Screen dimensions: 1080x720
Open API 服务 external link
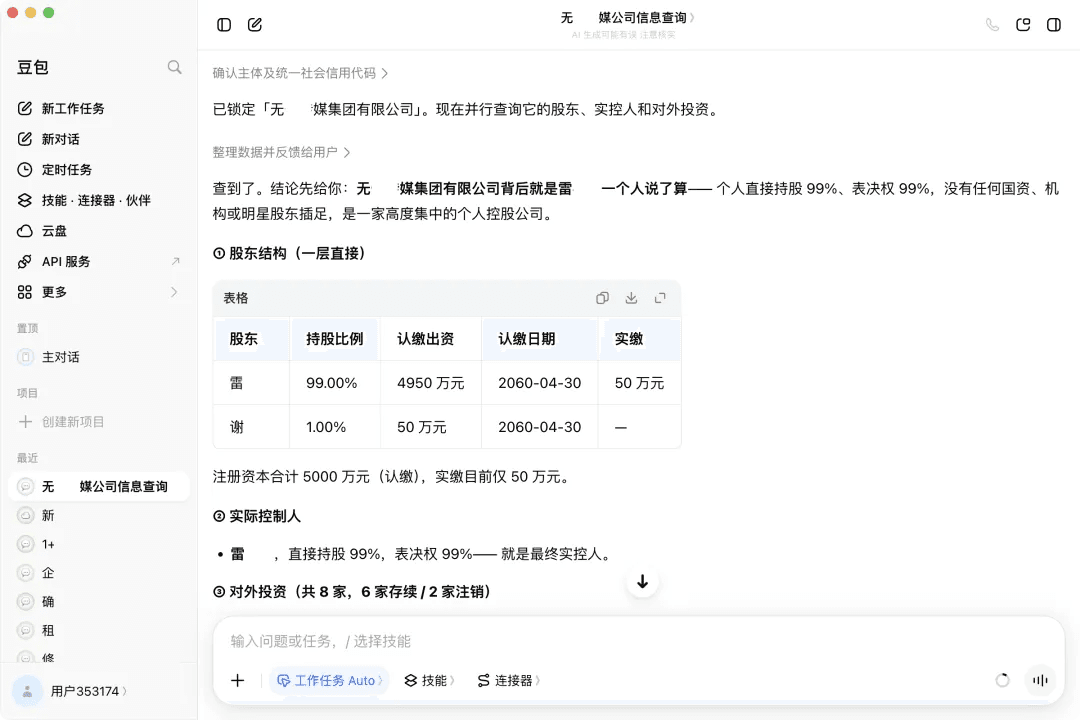98,262
